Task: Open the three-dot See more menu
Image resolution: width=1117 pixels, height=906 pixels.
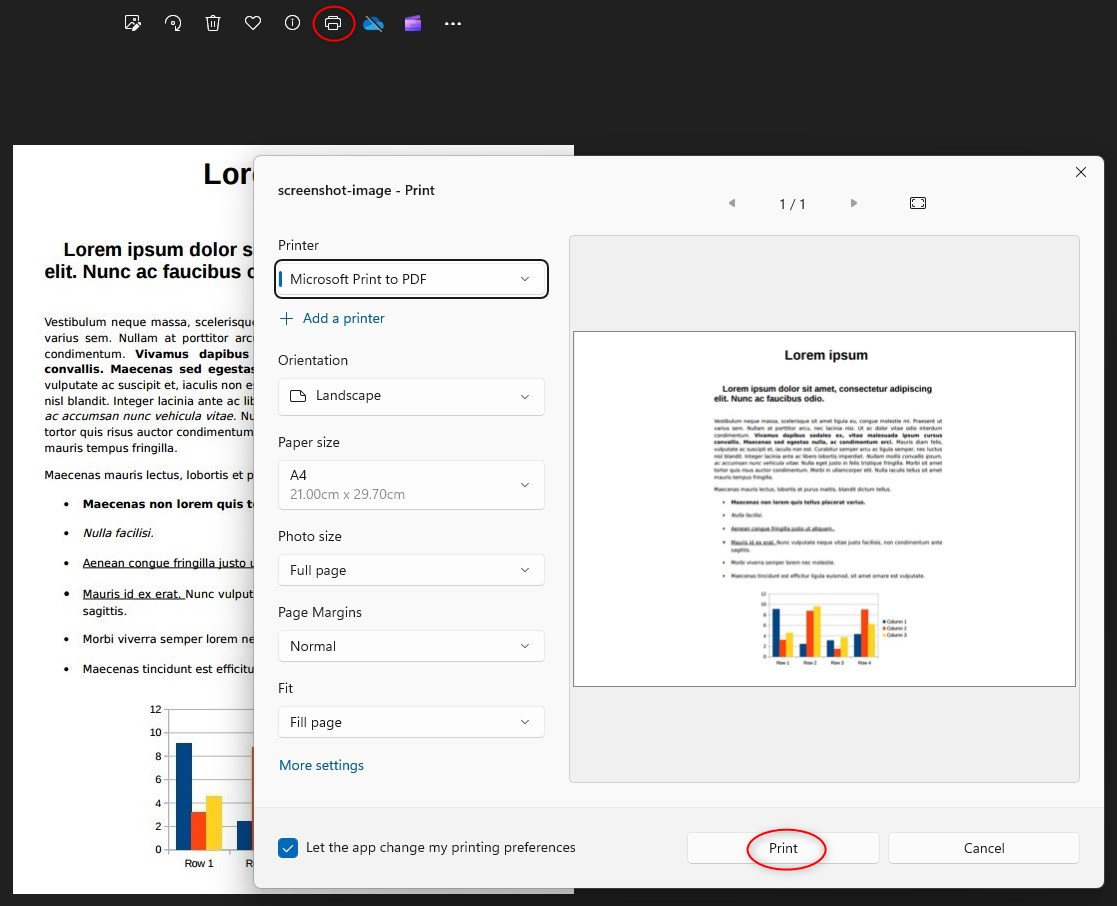Action: [x=453, y=23]
